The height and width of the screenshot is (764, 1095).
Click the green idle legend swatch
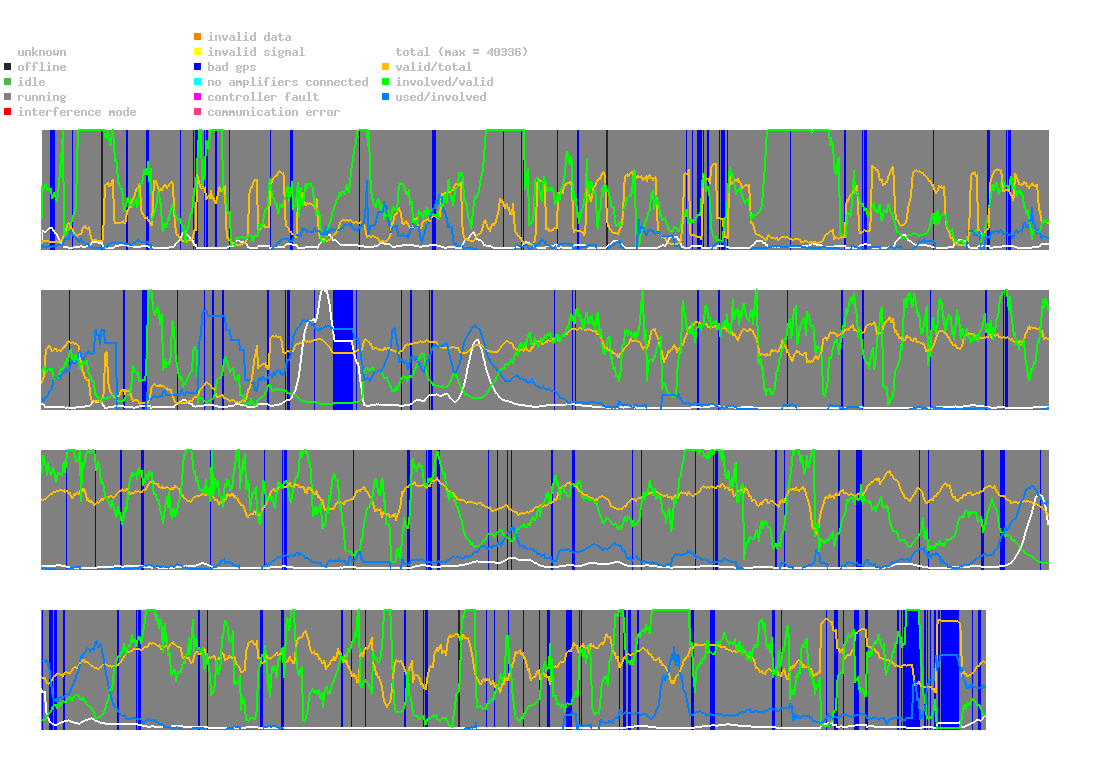coord(8,82)
